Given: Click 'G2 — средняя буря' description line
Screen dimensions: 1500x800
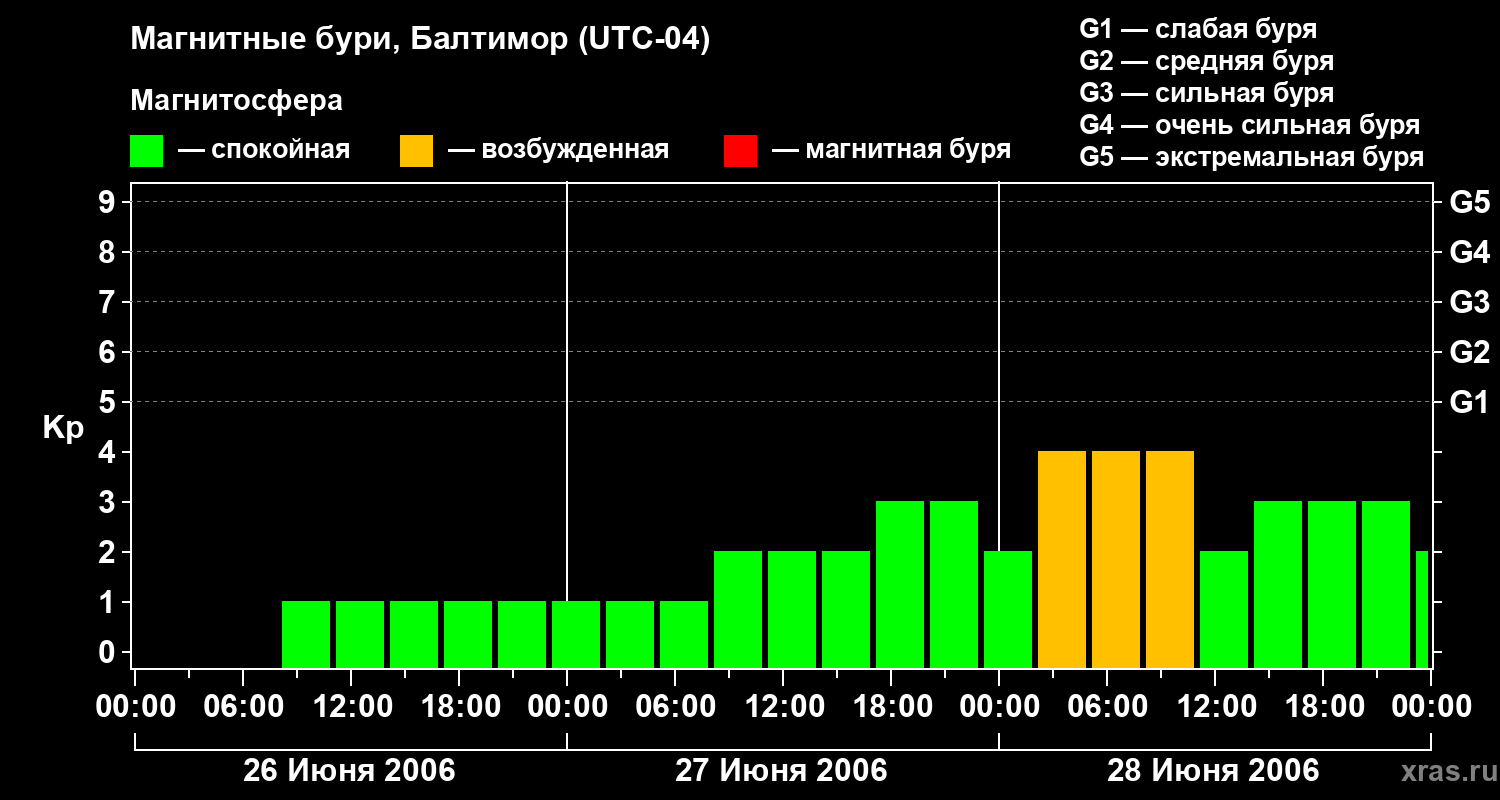Looking at the screenshot, I should coord(1206,61).
